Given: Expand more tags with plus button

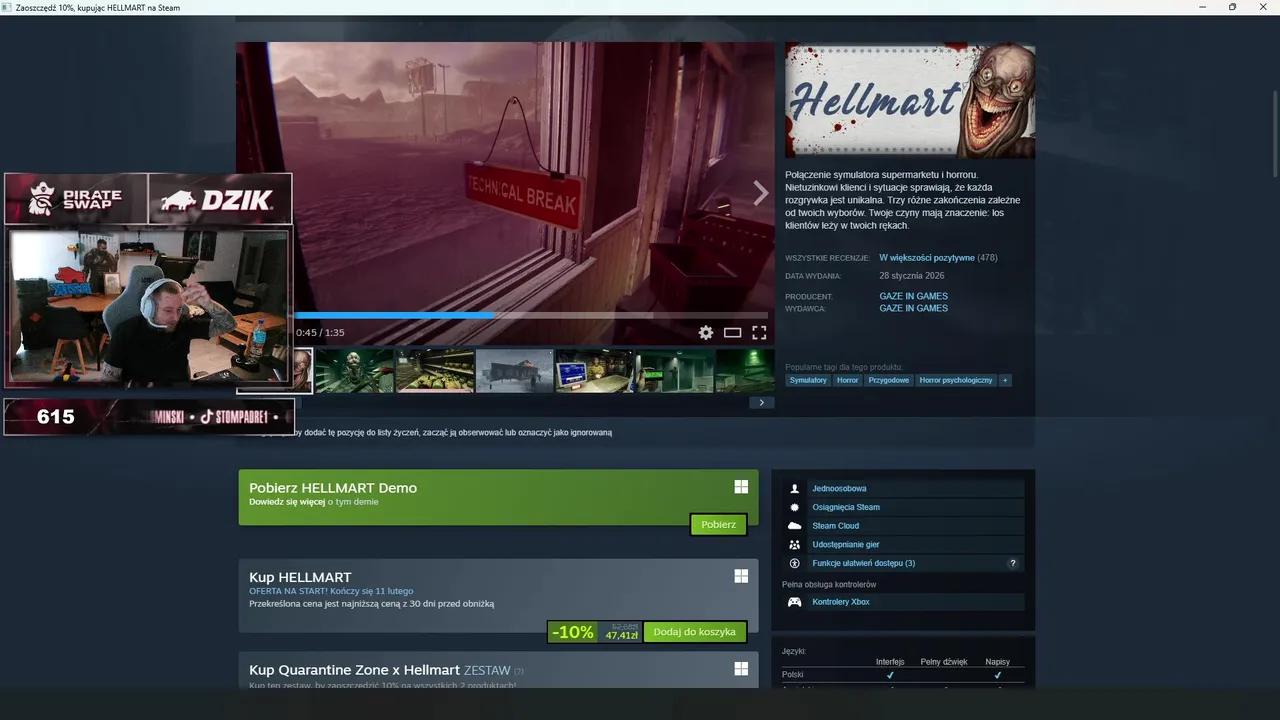Looking at the screenshot, I should click(1005, 380).
